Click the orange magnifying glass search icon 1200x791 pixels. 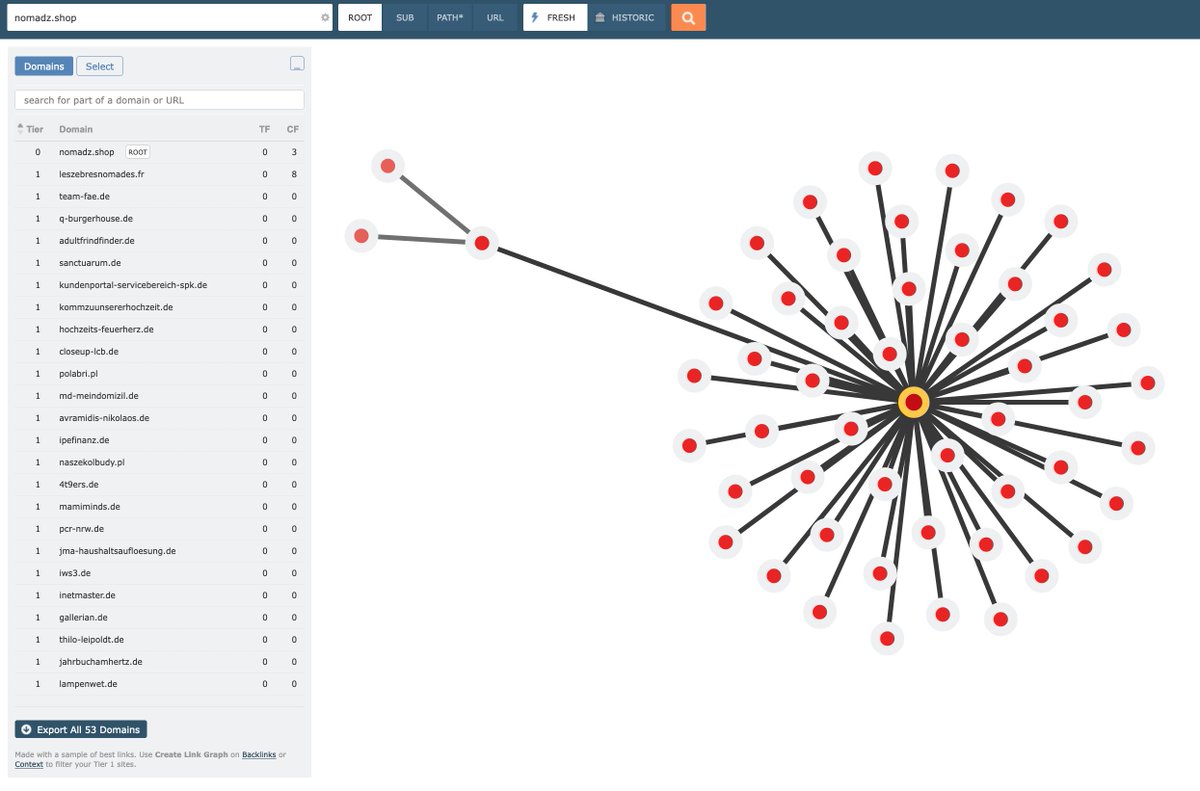(688, 17)
